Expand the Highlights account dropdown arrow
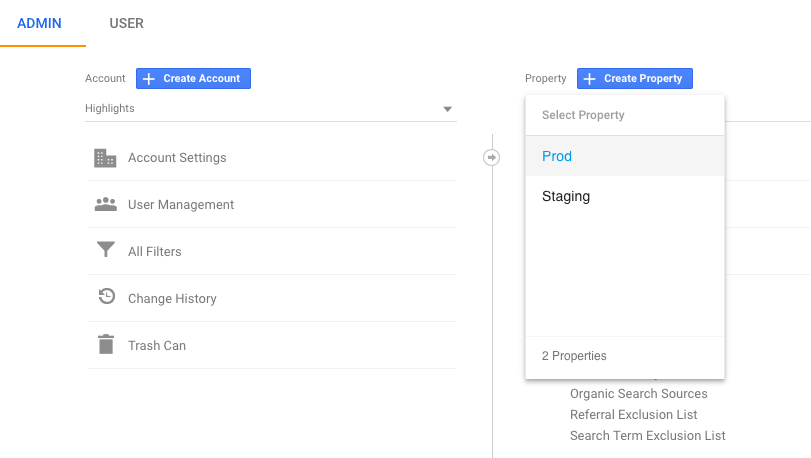The width and height of the screenshot is (811, 458). pyautogui.click(x=447, y=109)
